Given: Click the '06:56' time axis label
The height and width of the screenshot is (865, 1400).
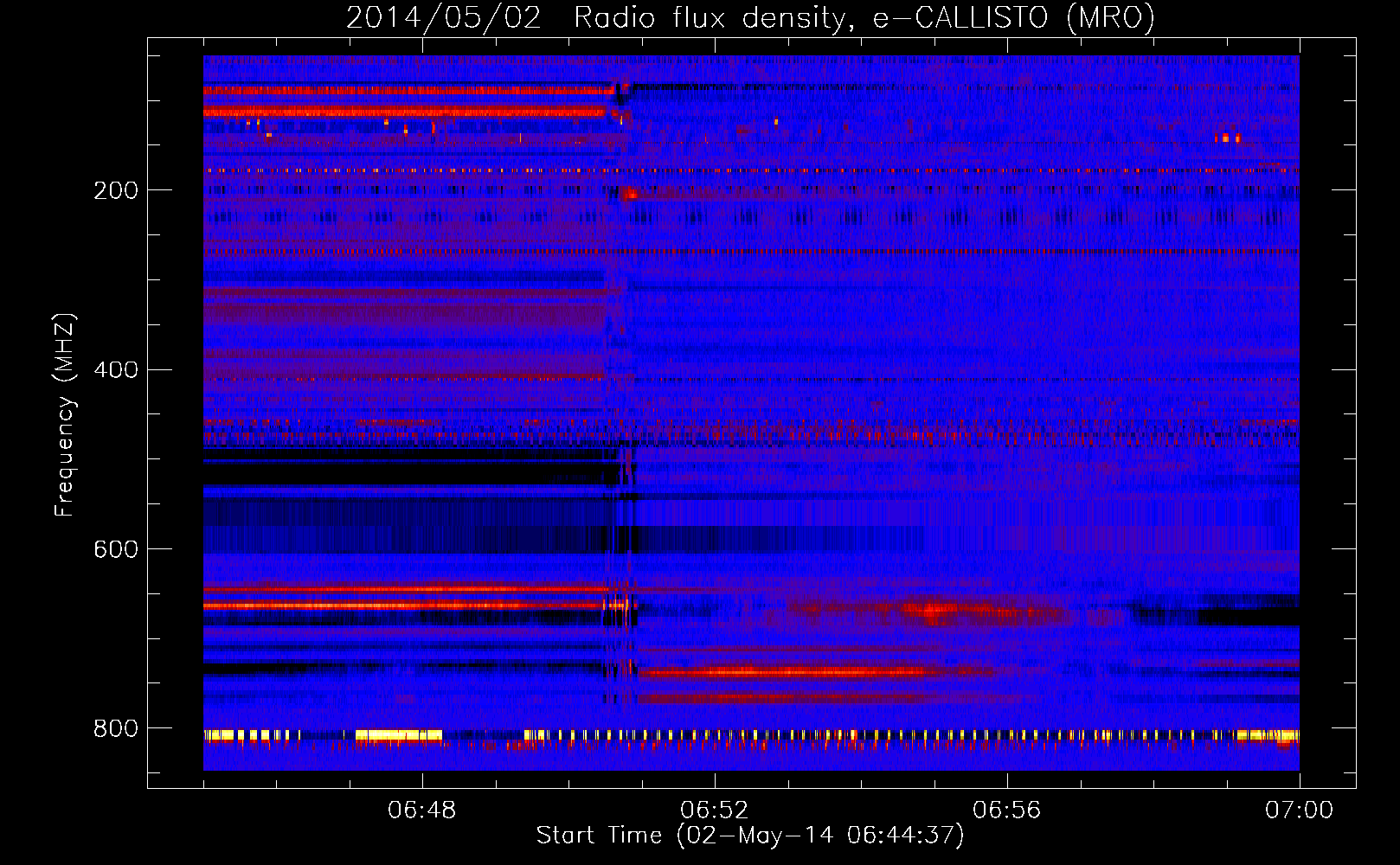Looking at the screenshot, I should tap(1007, 811).
